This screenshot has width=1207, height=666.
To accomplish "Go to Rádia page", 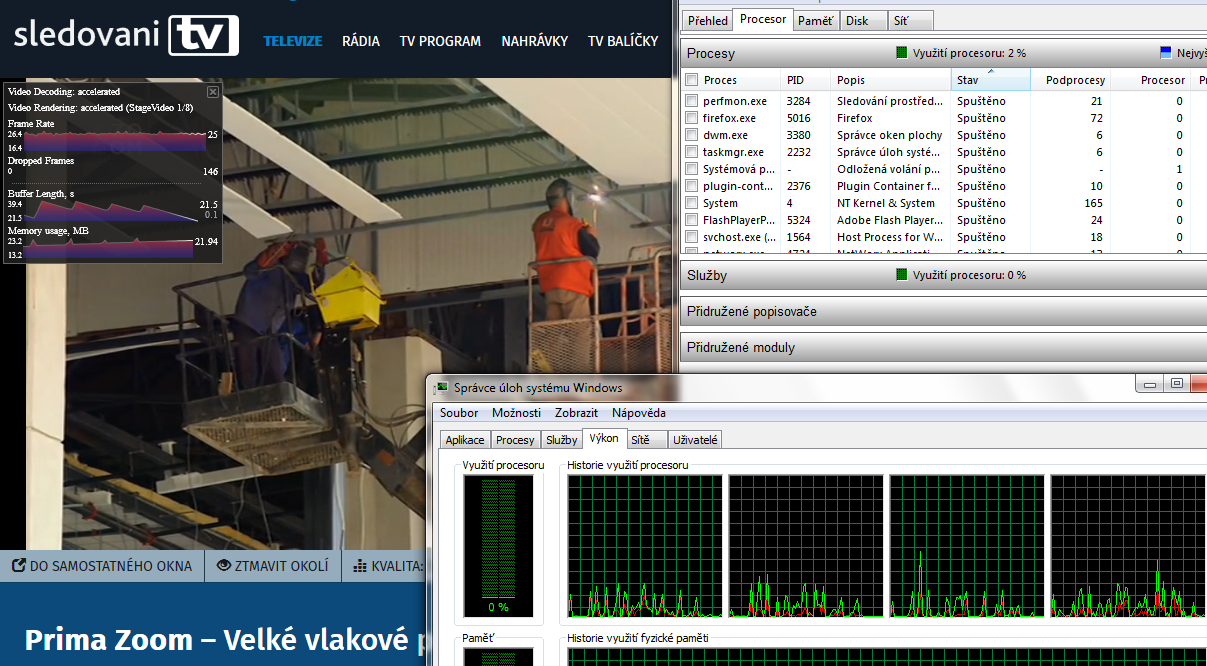I will [361, 41].
